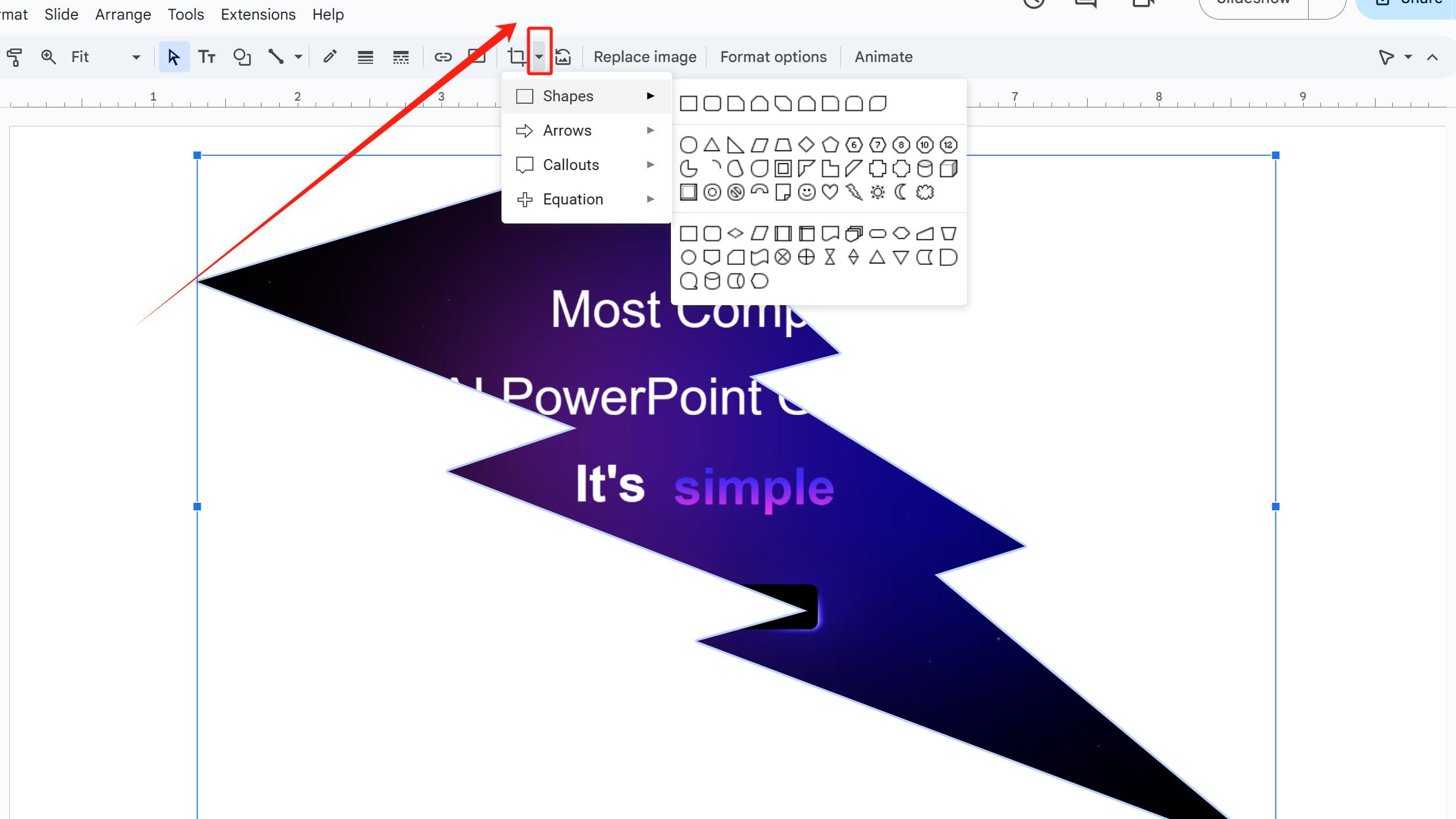The height and width of the screenshot is (819, 1456).
Task: Choose the crescent moon mask shape
Action: click(x=901, y=192)
